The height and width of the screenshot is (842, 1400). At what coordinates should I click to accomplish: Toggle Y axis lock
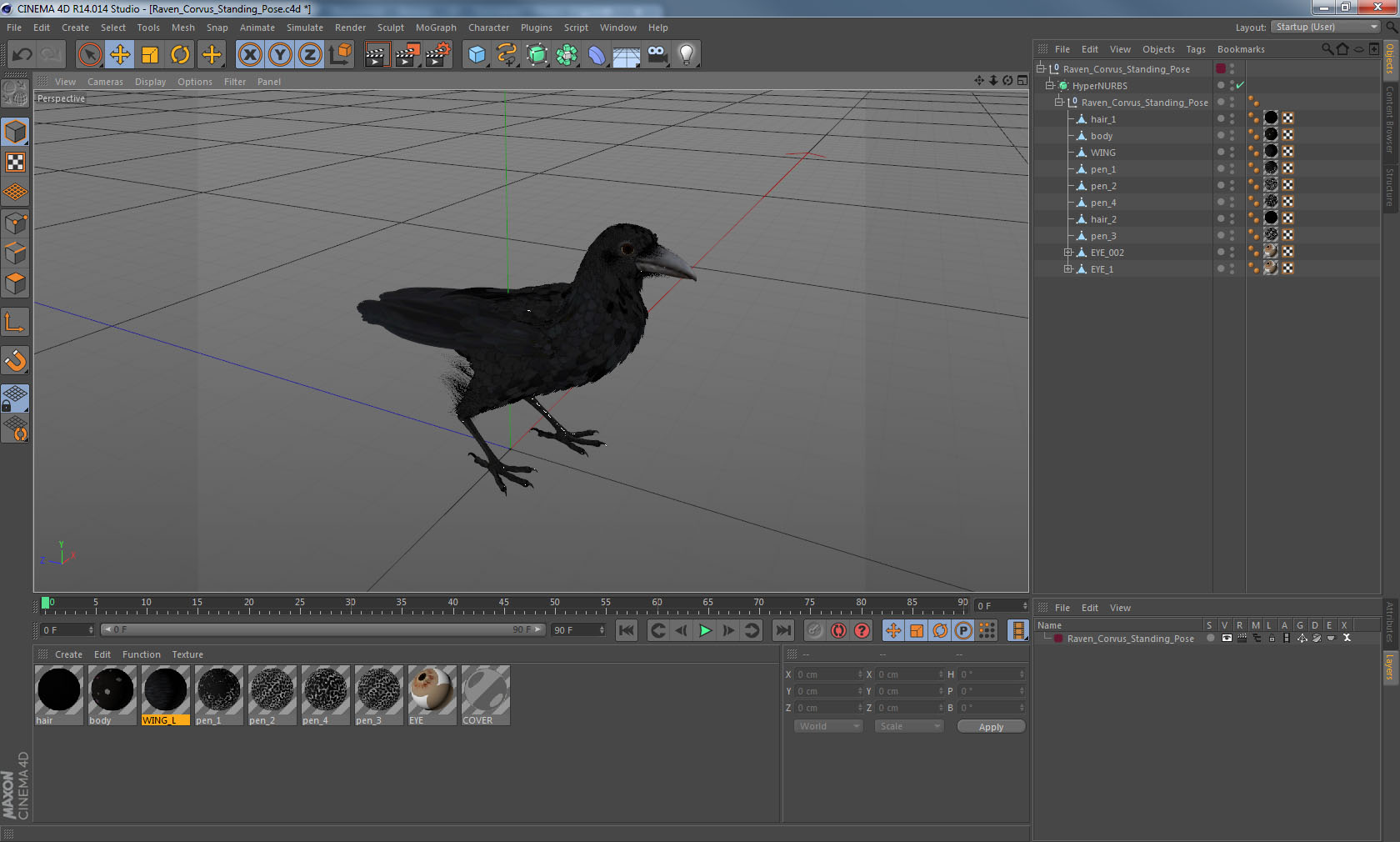click(x=280, y=55)
